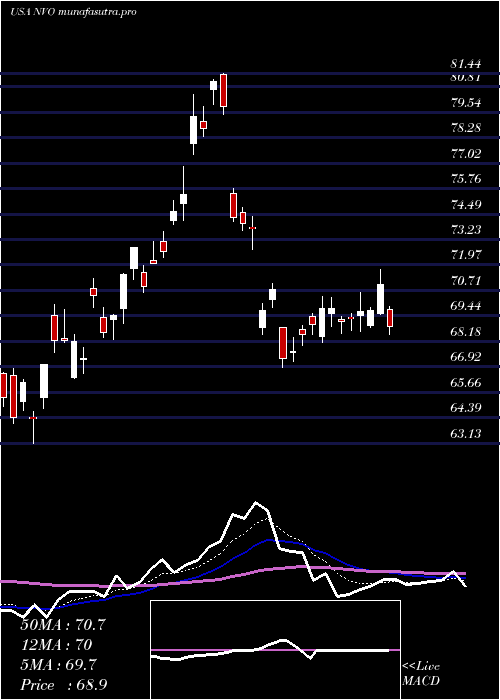Screen dimensions: 500x700
Task: Select the 68.18 price level label
Action: tap(466, 332)
